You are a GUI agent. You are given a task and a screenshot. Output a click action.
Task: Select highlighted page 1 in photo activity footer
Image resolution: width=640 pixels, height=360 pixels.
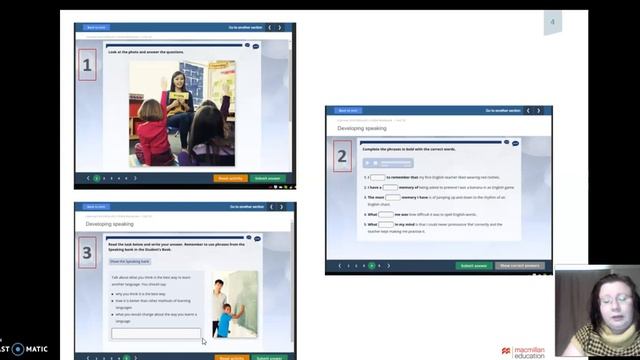tap(97, 178)
